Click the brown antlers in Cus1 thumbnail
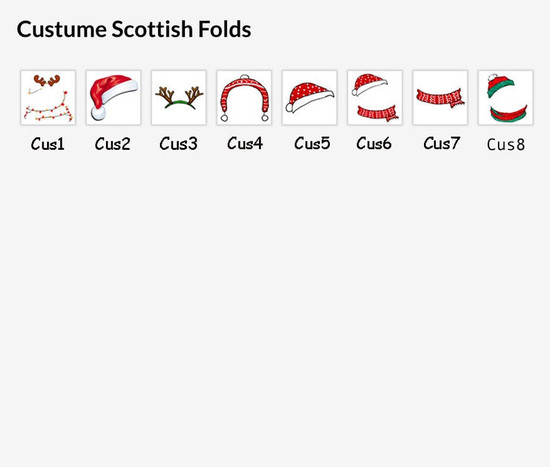 [47, 80]
